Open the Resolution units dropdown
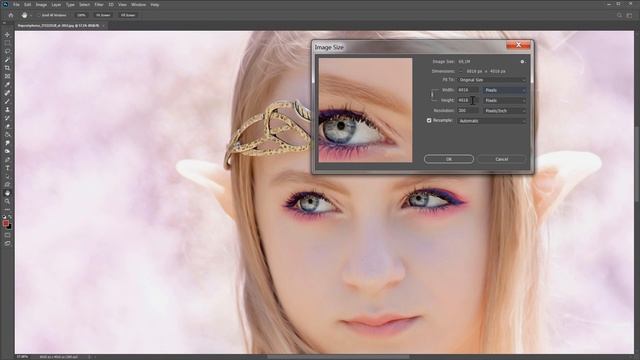This screenshot has width=640, height=360. (505, 111)
